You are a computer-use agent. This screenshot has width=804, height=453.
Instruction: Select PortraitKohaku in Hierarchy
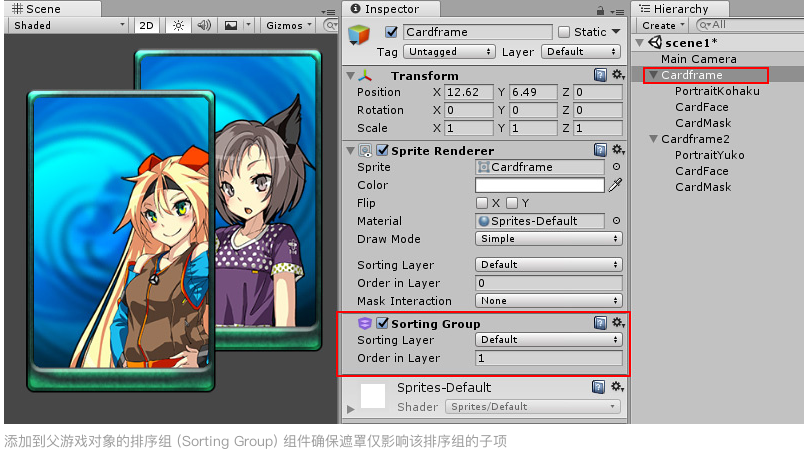(717, 91)
